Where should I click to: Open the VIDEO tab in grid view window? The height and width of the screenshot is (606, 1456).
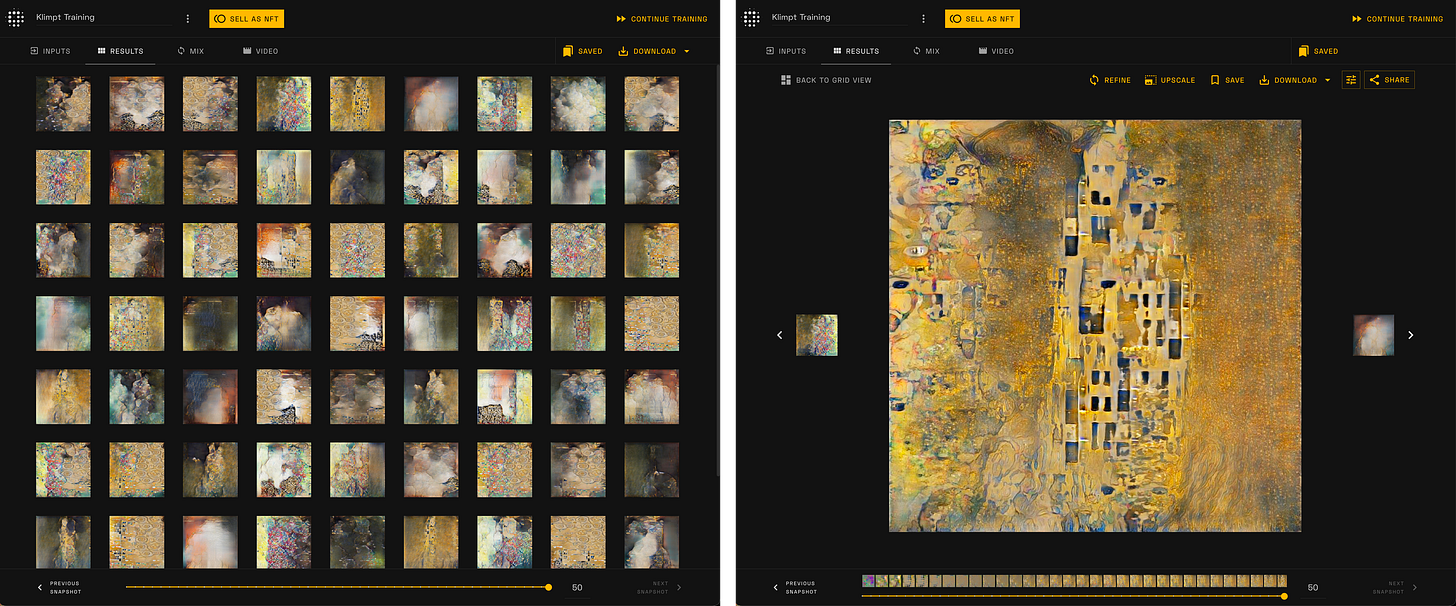click(260, 51)
